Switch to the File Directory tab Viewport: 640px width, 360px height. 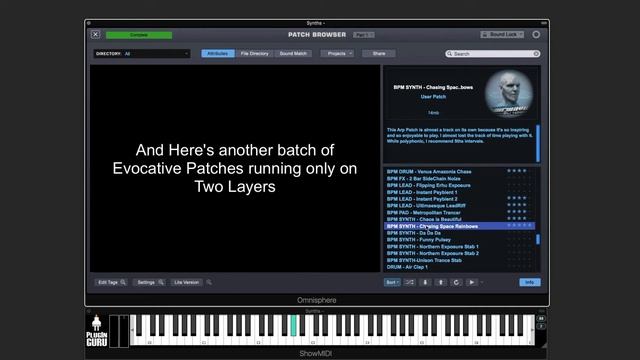[255, 54]
